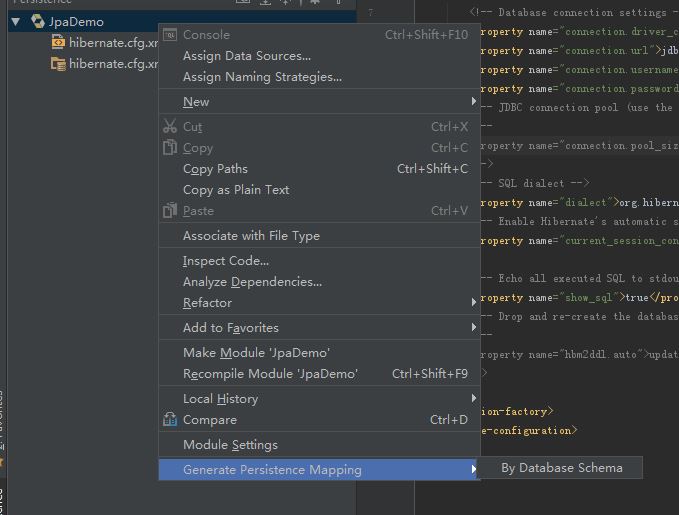Choose Copy Paths from the context menu
This screenshot has height=515, width=679.
tap(215, 169)
